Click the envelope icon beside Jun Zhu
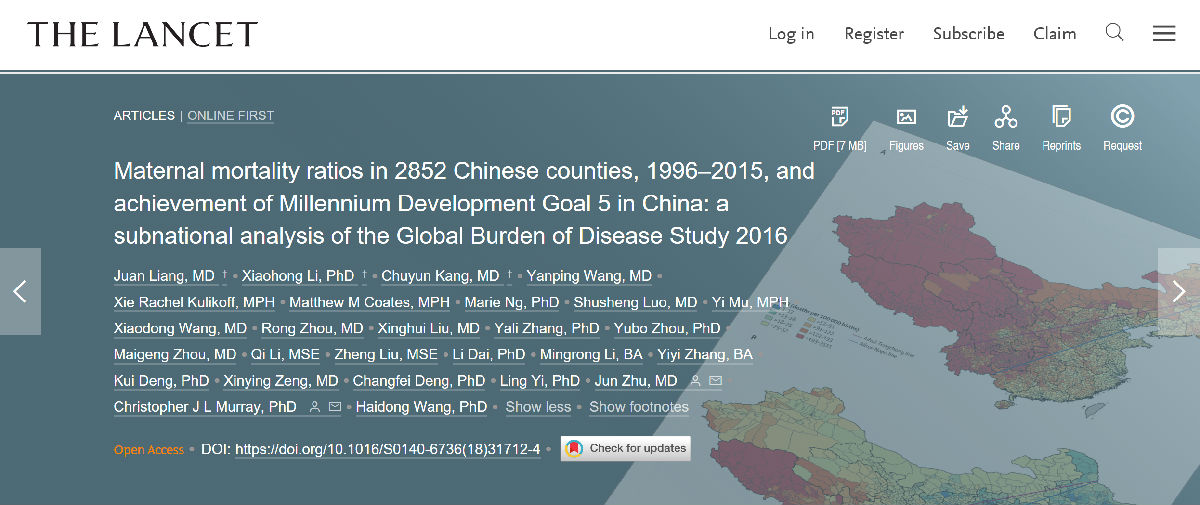1200x505 pixels. point(715,381)
